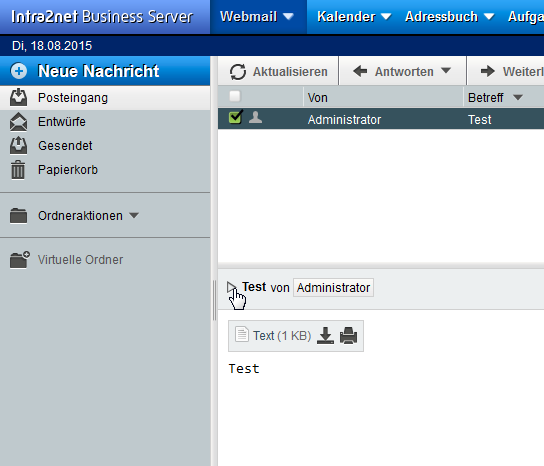Open the Kalender menu
Screen dimensions: 544x466
point(354,17)
